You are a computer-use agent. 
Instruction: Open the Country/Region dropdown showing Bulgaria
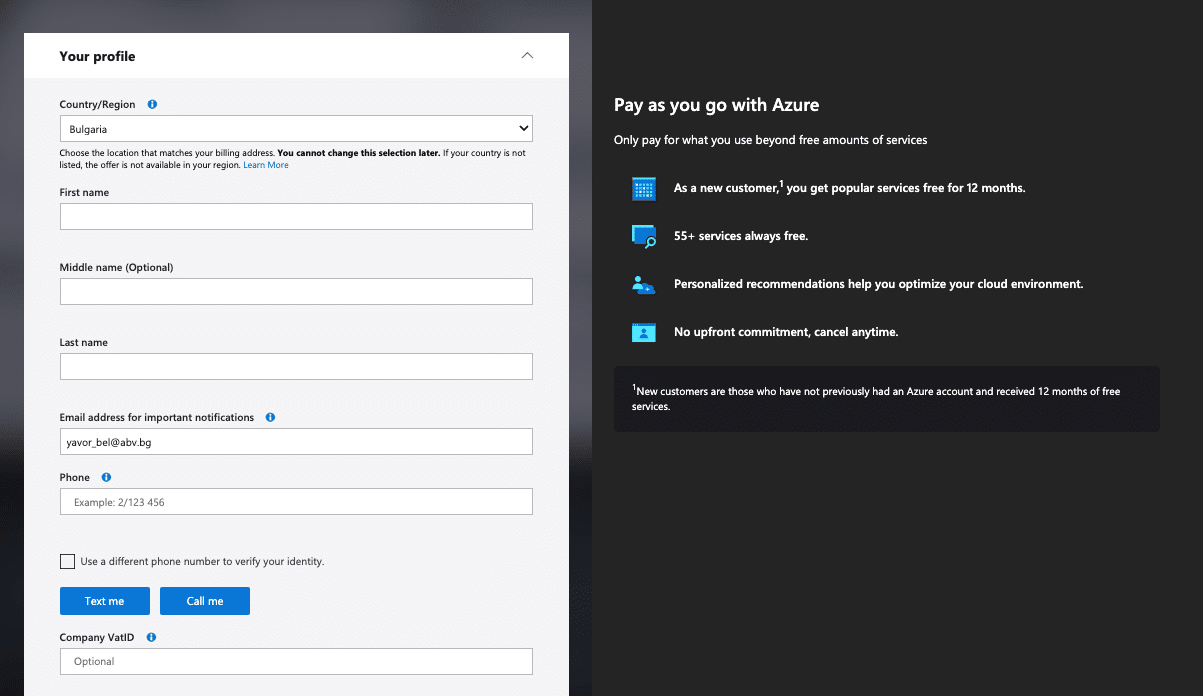296,129
